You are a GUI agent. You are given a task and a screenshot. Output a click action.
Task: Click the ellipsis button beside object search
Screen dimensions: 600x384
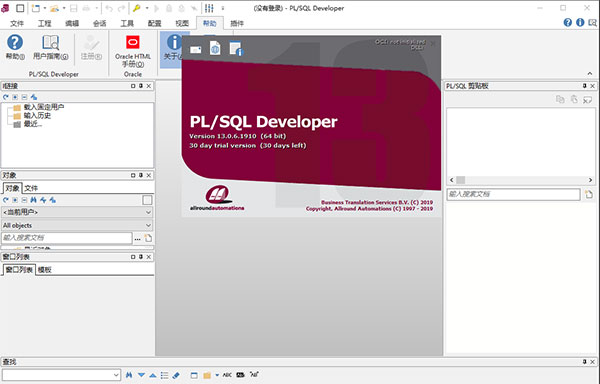click(137, 238)
